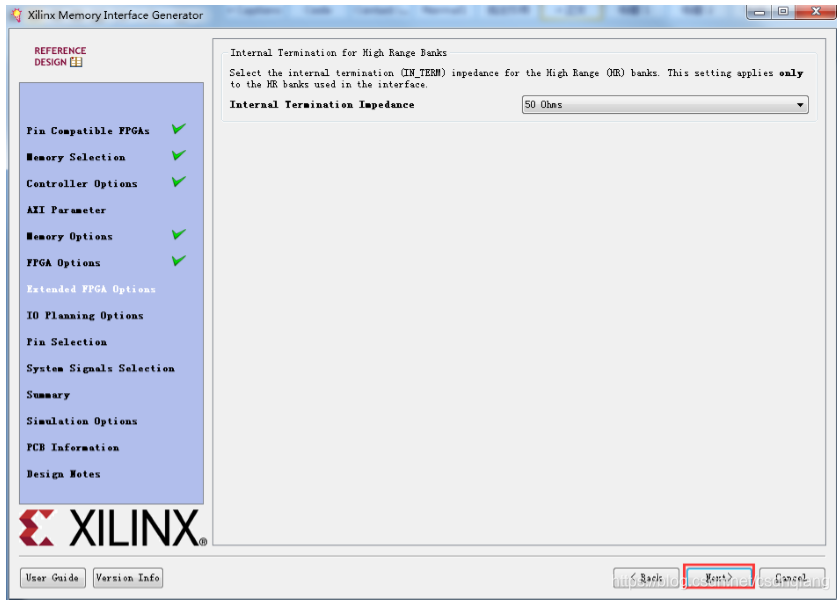Maximize the Memory Interface Generator window
The width and height of the screenshot is (839, 600).
click(x=783, y=12)
